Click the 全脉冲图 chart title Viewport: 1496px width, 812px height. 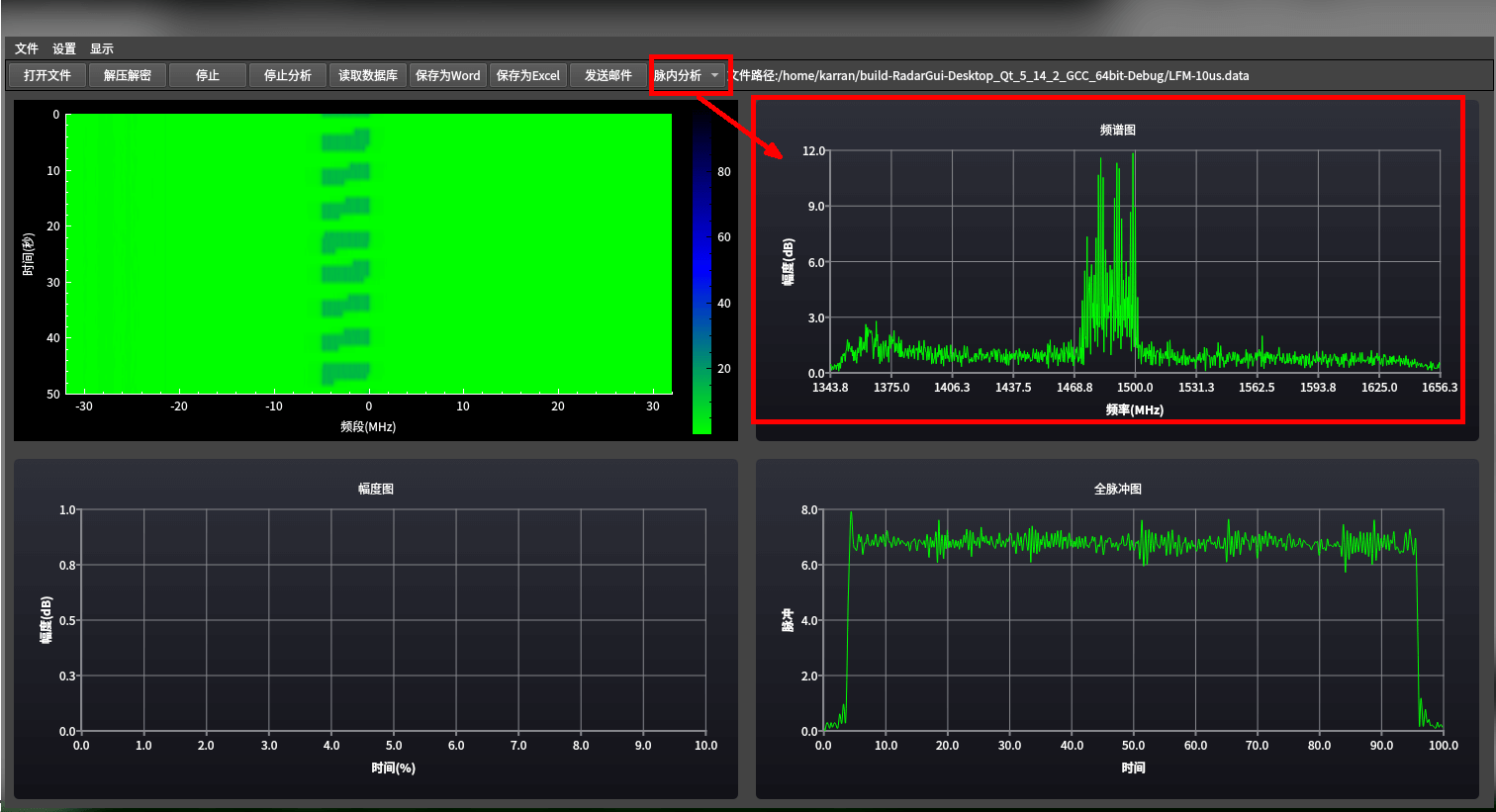point(1118,489)
